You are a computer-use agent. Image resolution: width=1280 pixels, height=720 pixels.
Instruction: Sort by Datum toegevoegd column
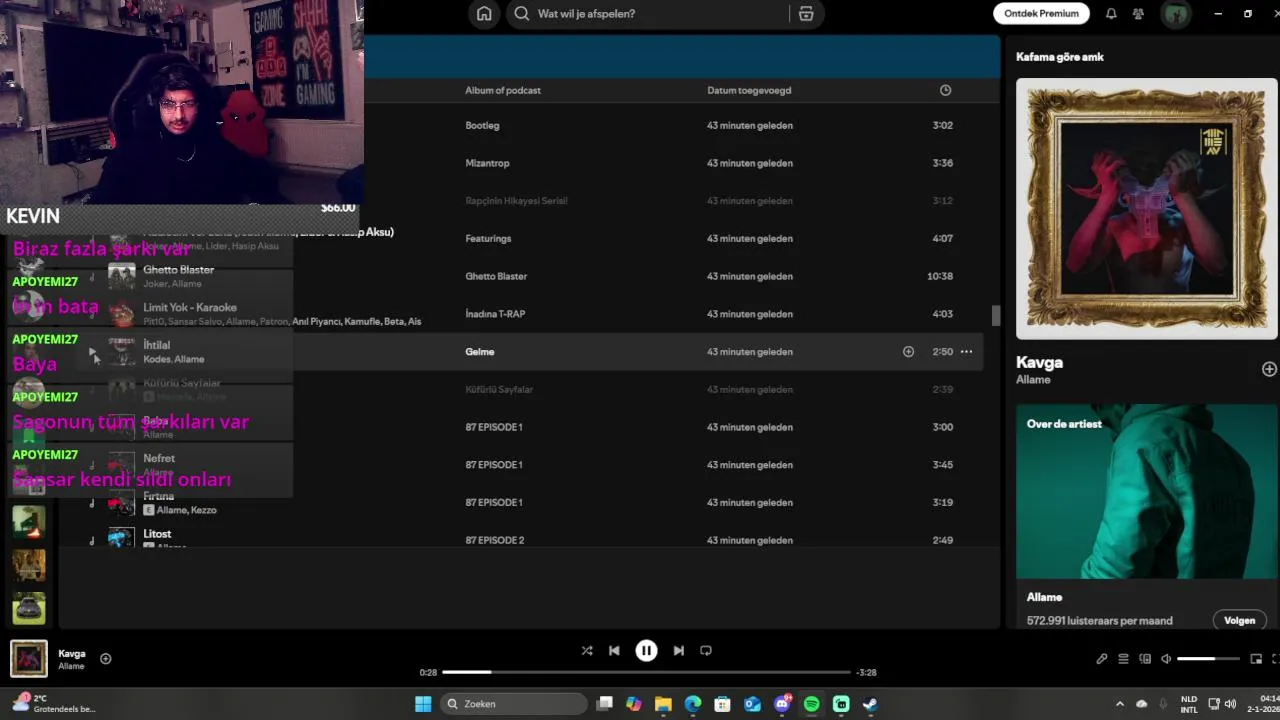pyautogui.click(x=749, y=90)
